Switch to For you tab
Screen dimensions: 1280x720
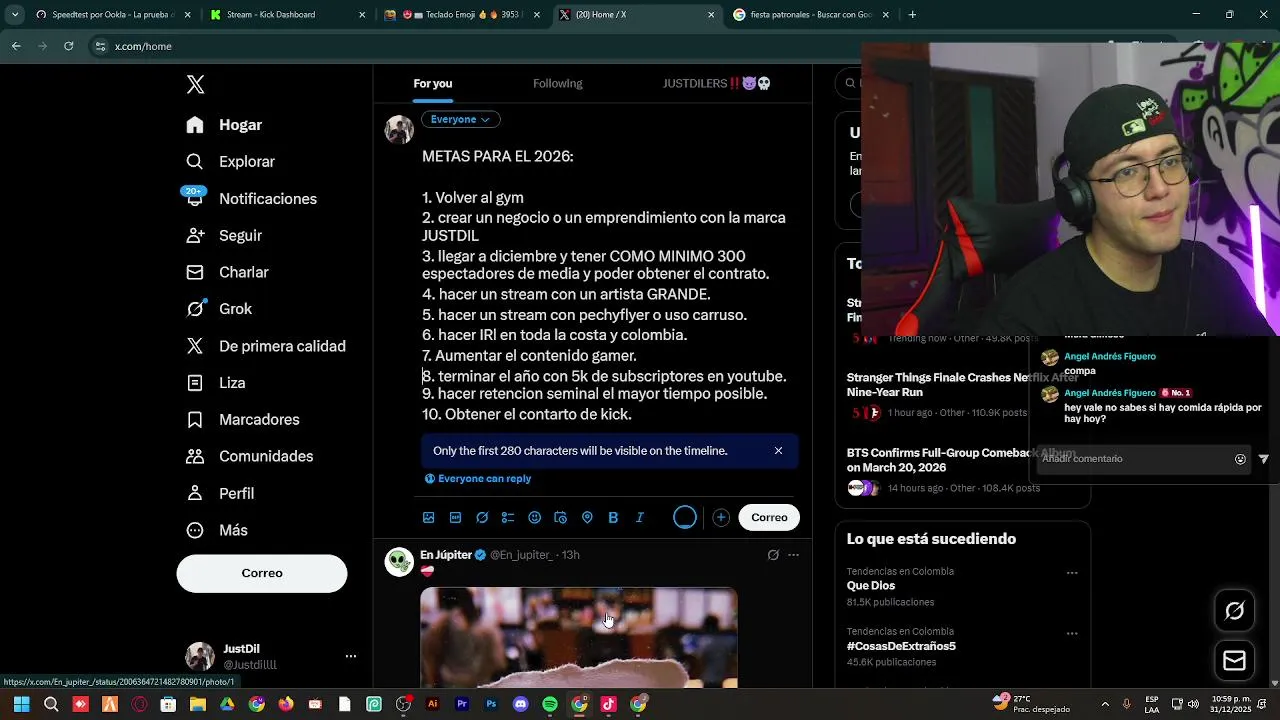click(433, 84)
